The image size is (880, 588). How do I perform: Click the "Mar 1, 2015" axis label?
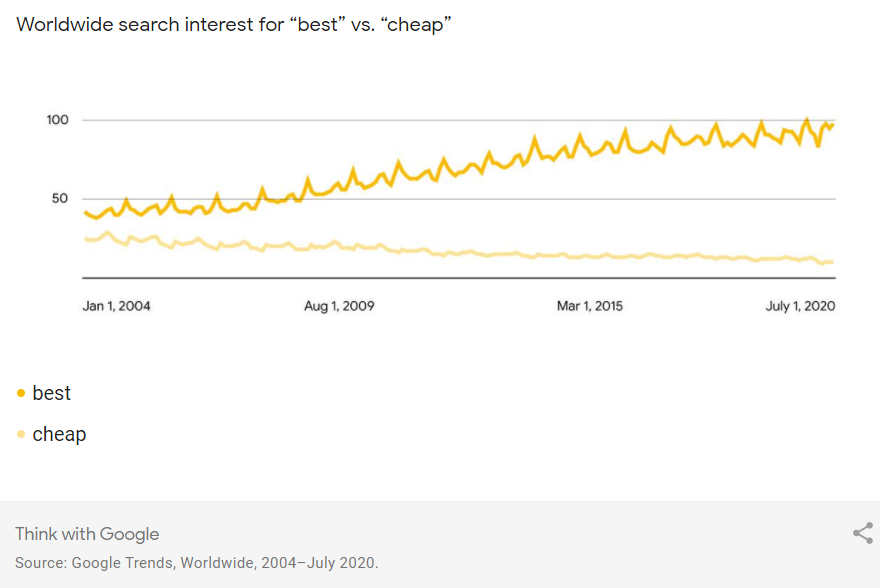point(589,306)
